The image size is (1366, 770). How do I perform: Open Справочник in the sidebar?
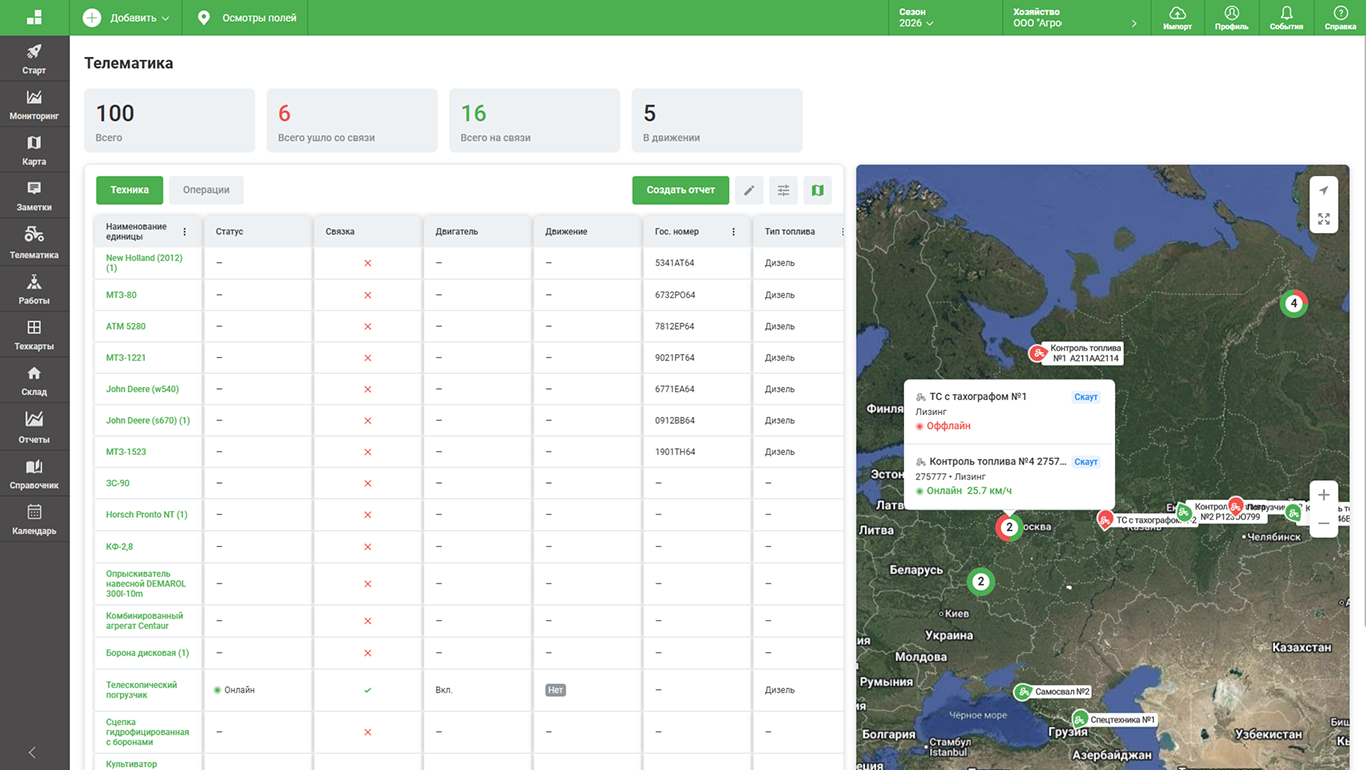[34, 474]
